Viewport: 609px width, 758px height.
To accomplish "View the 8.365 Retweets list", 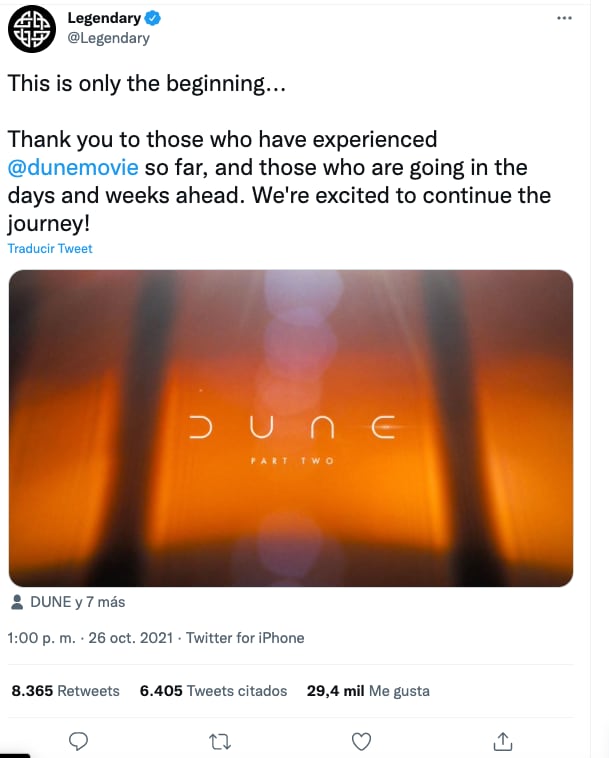I will 65,691.
